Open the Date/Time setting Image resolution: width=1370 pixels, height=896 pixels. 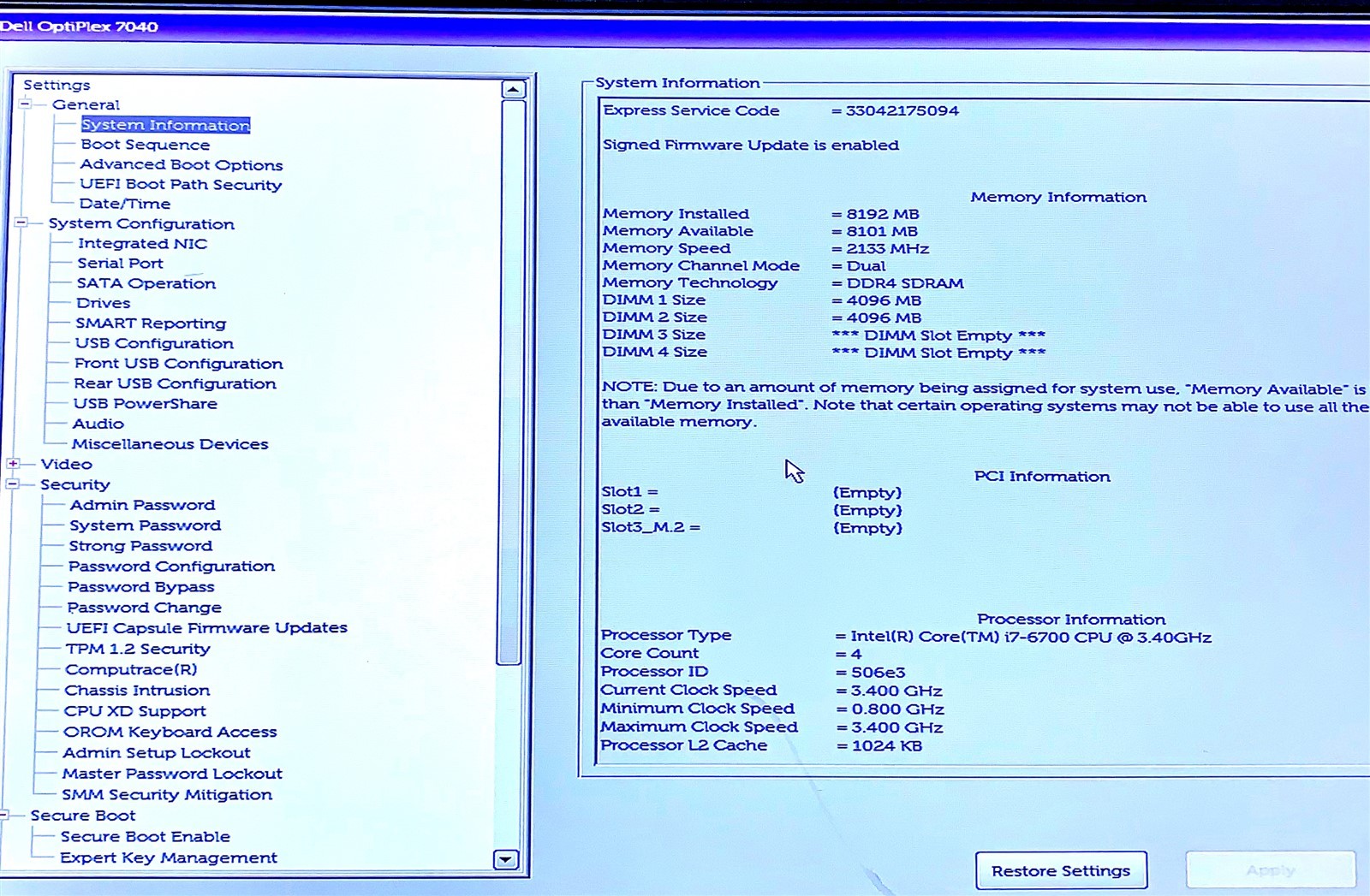125,204
